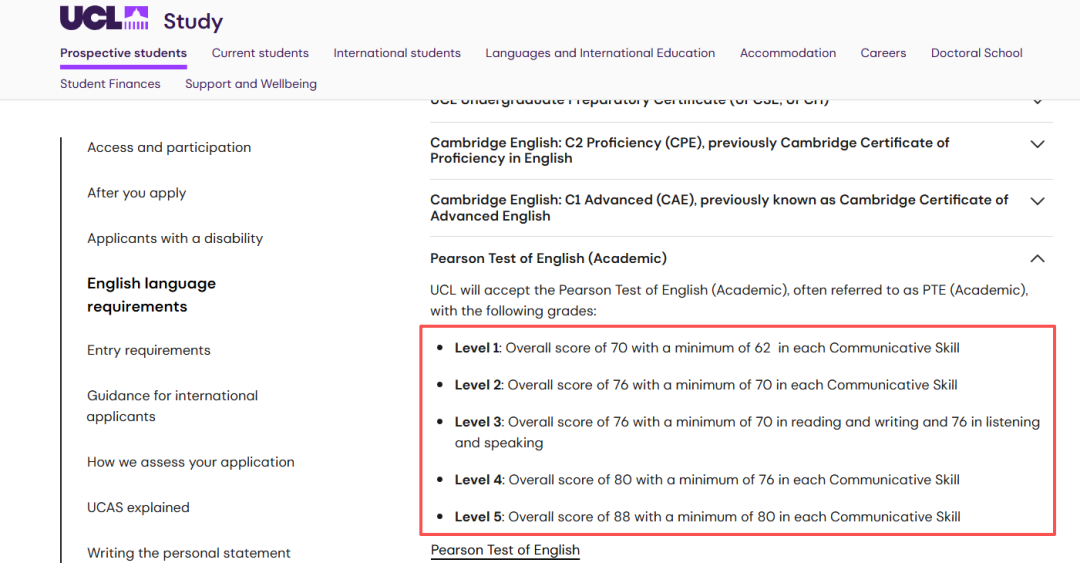Open Languages and International Education menu item
This screenshot has height=563, width=1080.
600,53
